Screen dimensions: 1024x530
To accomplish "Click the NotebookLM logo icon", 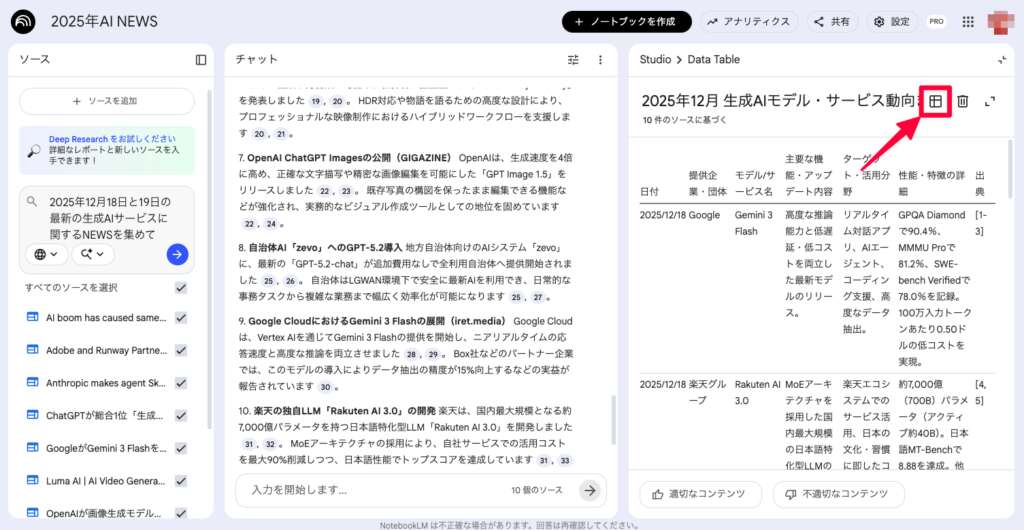I will 24,22.
